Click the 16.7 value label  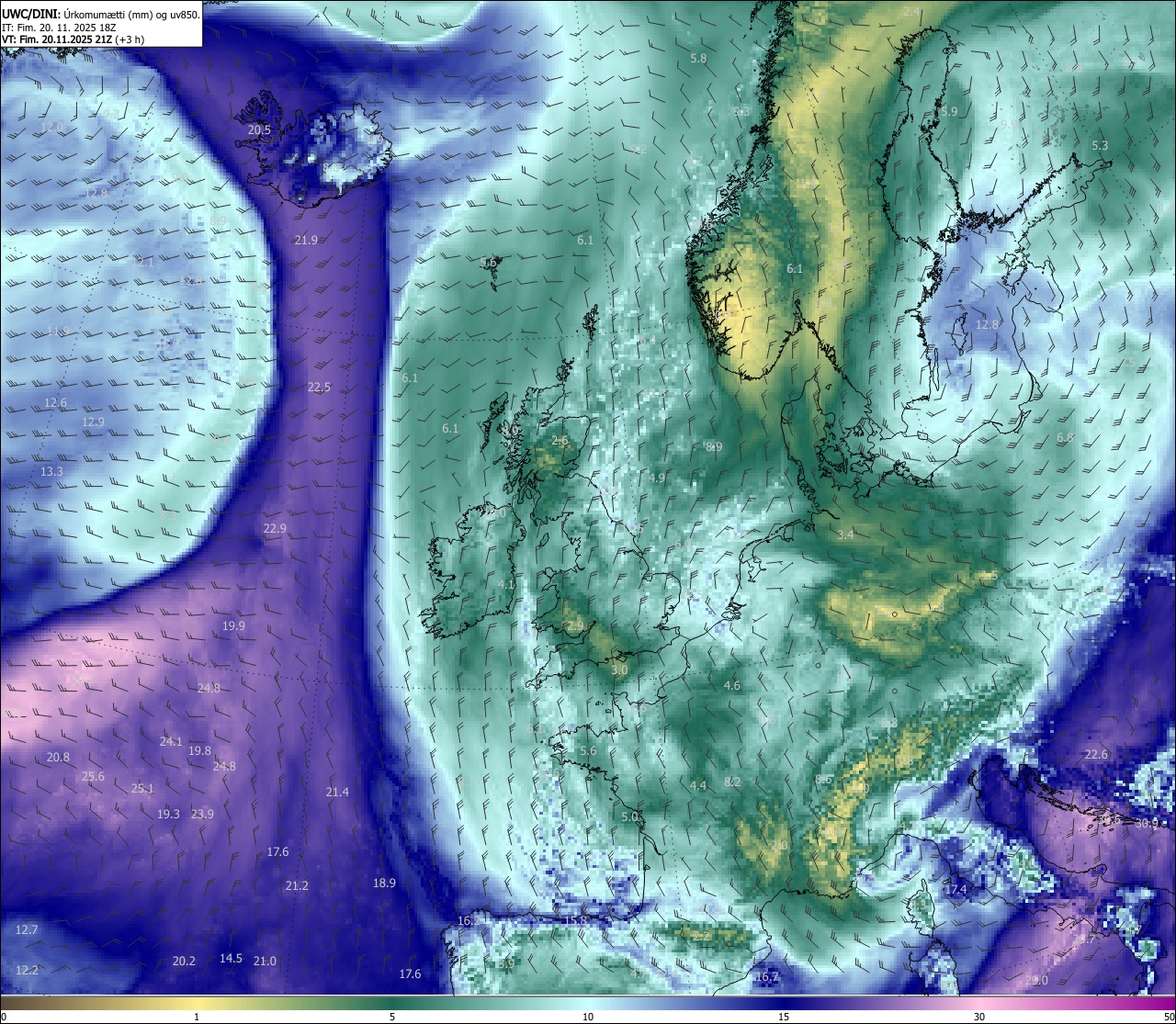[767, 976]
